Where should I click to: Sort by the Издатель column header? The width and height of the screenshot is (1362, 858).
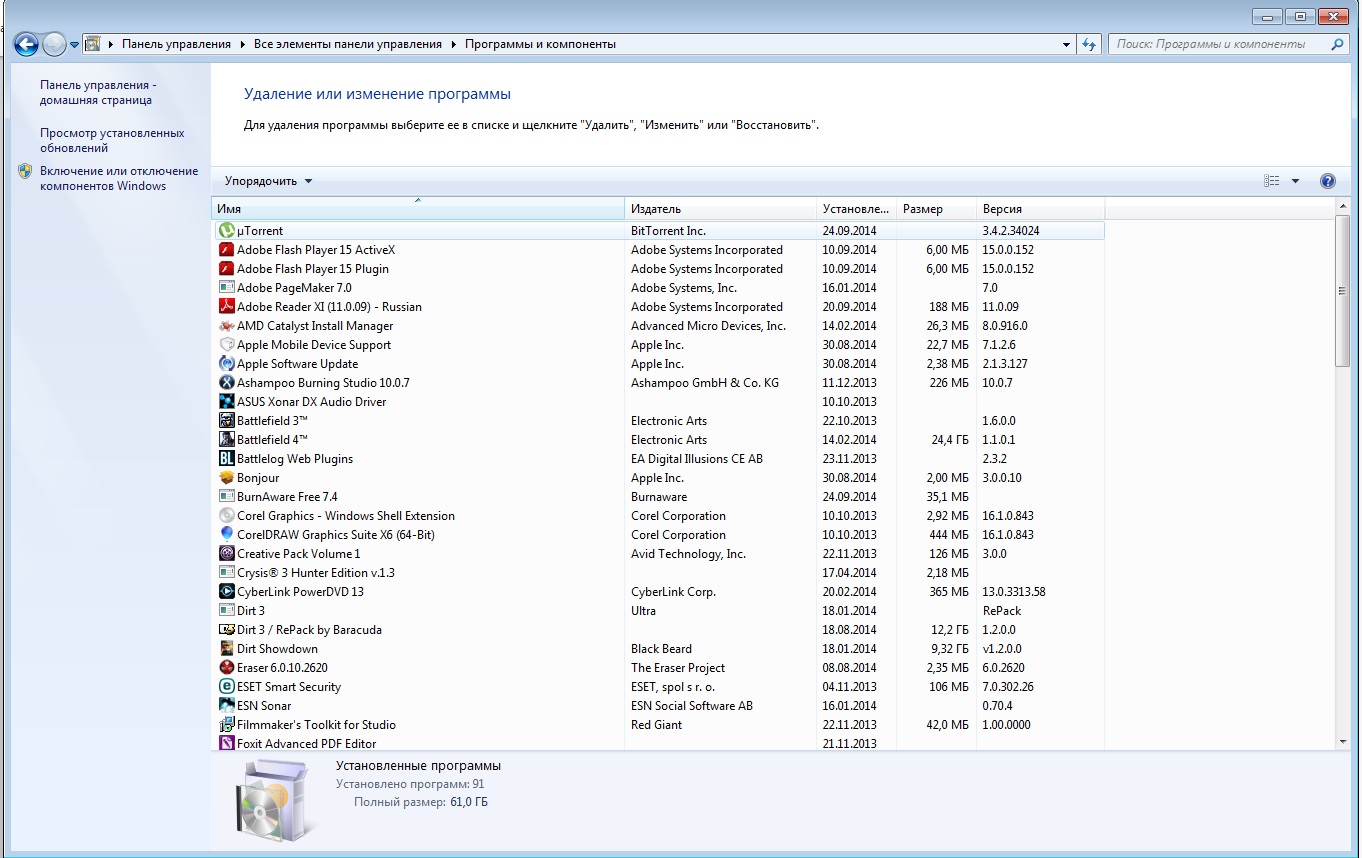pyautogui.click(x=720, y=209)
